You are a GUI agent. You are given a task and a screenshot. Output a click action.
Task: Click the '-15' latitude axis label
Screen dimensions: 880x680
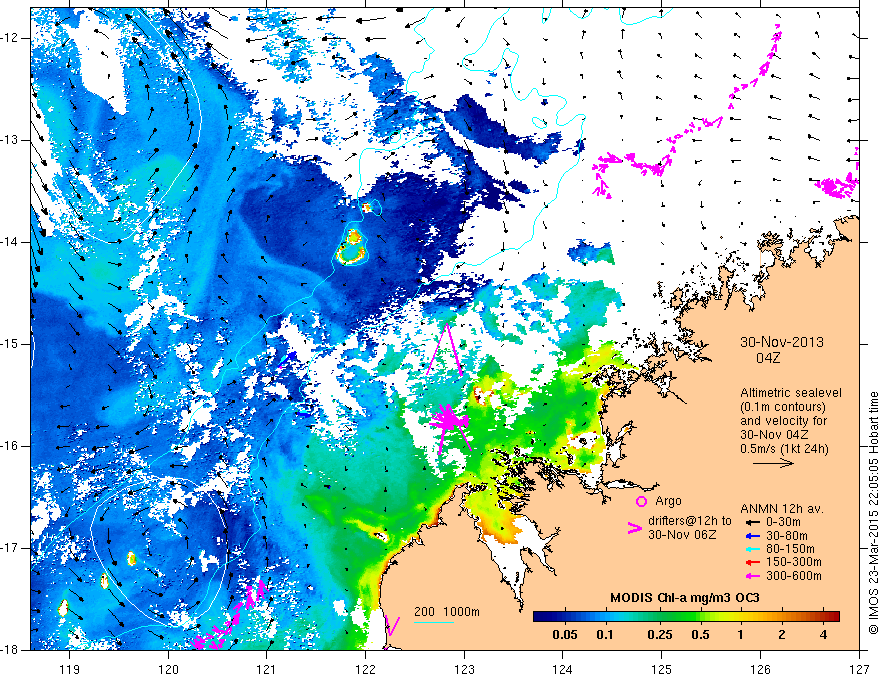coord(10,344)
